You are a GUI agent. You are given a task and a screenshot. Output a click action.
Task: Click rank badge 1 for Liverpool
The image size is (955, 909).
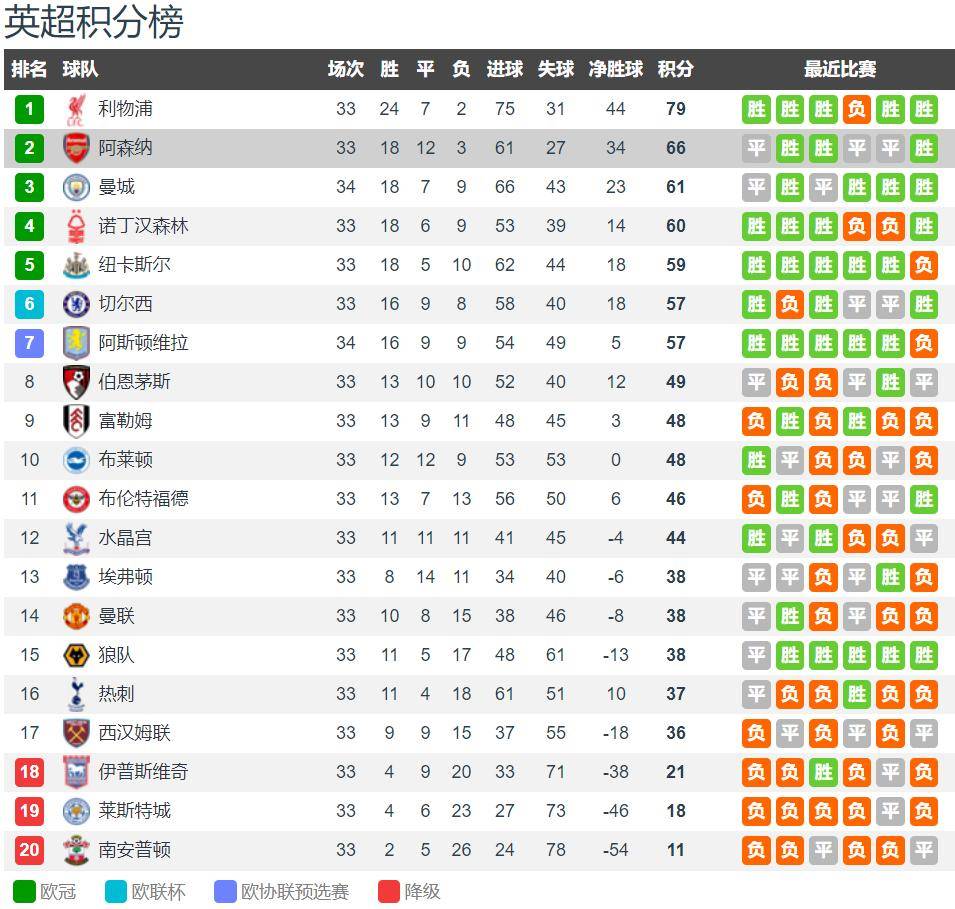30,109
